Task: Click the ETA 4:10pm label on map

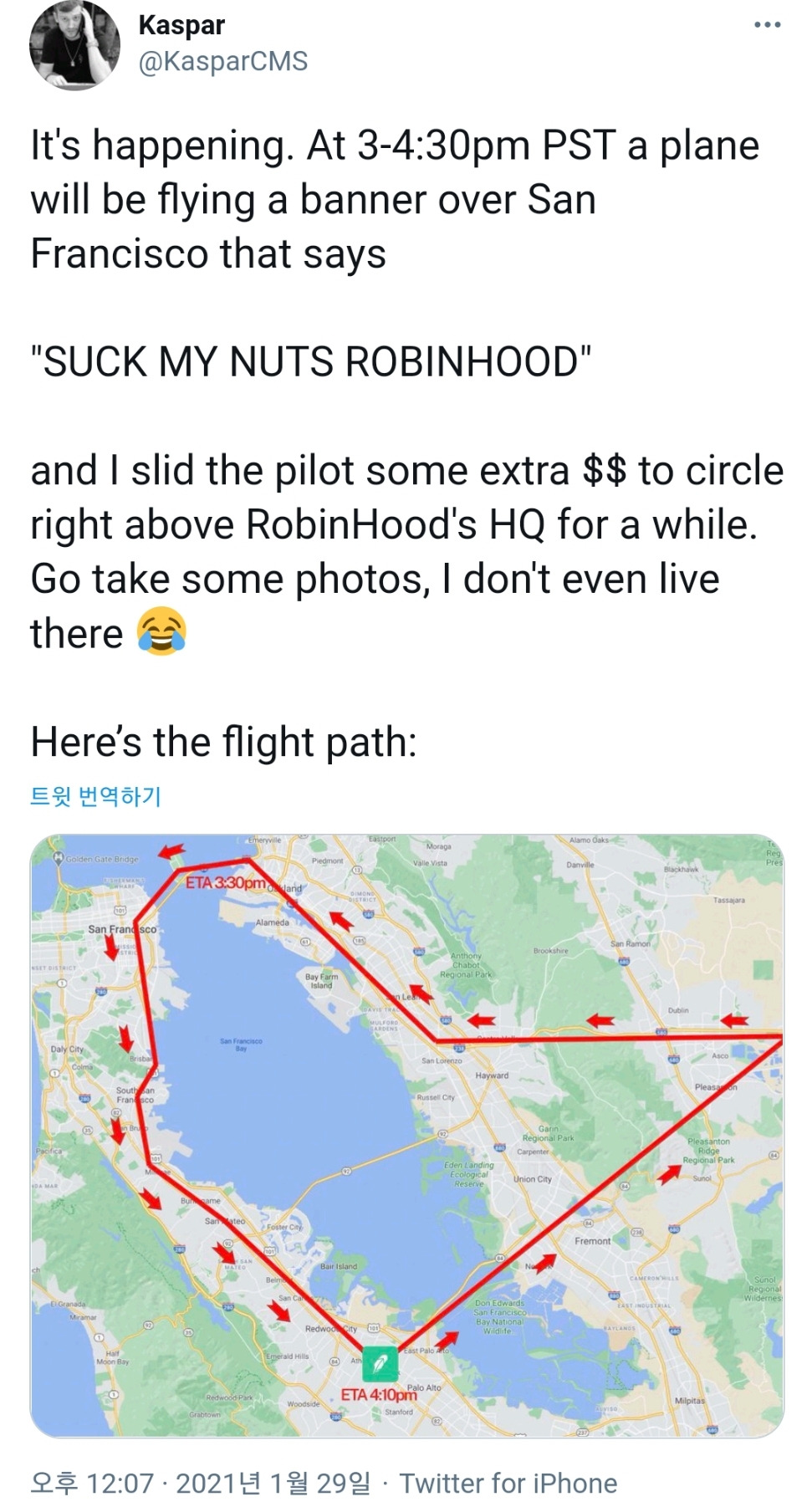Action: click(378, 1395)
